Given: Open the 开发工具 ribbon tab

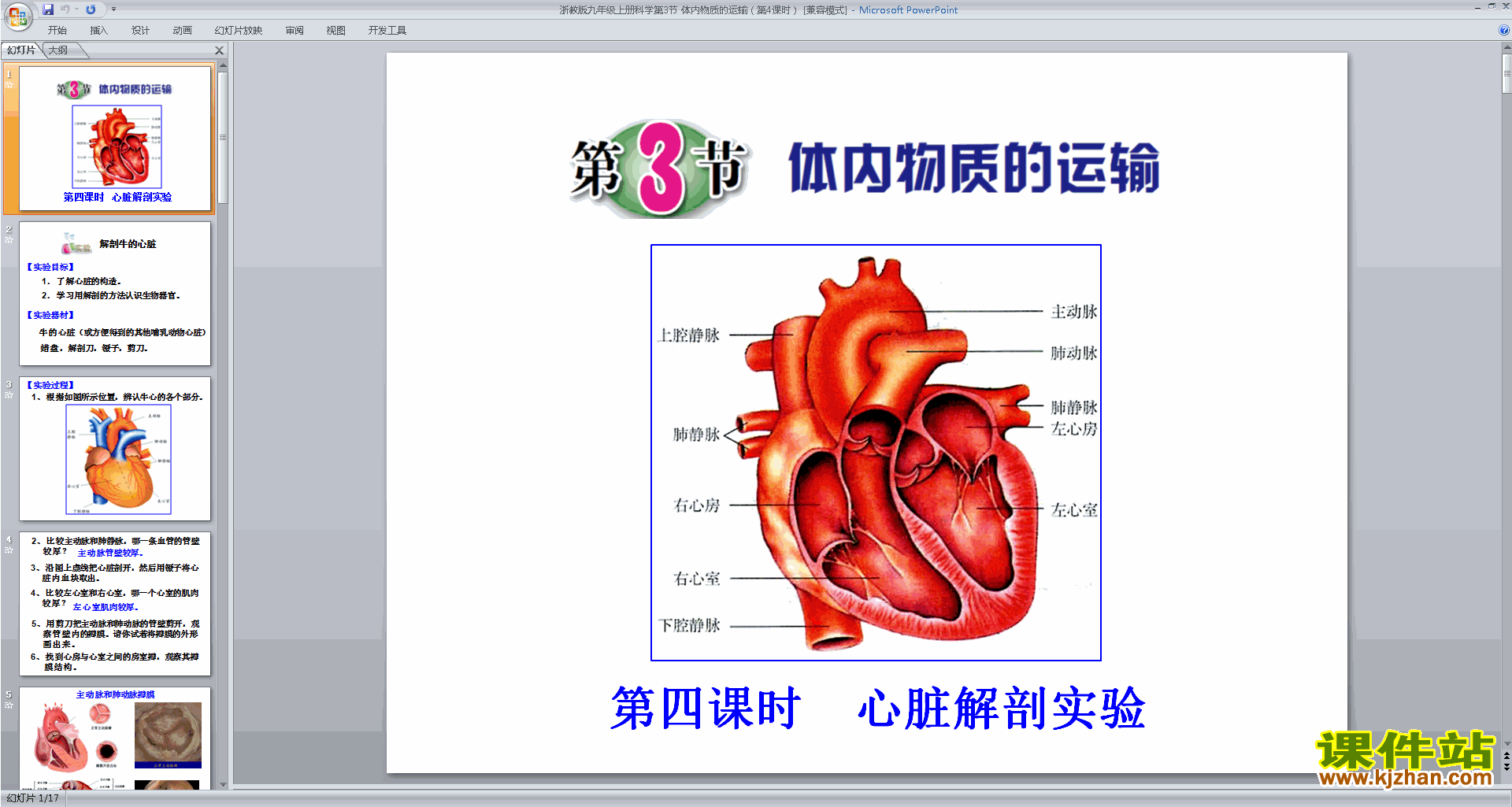Looking at the screenshot, I should [387, 31].
